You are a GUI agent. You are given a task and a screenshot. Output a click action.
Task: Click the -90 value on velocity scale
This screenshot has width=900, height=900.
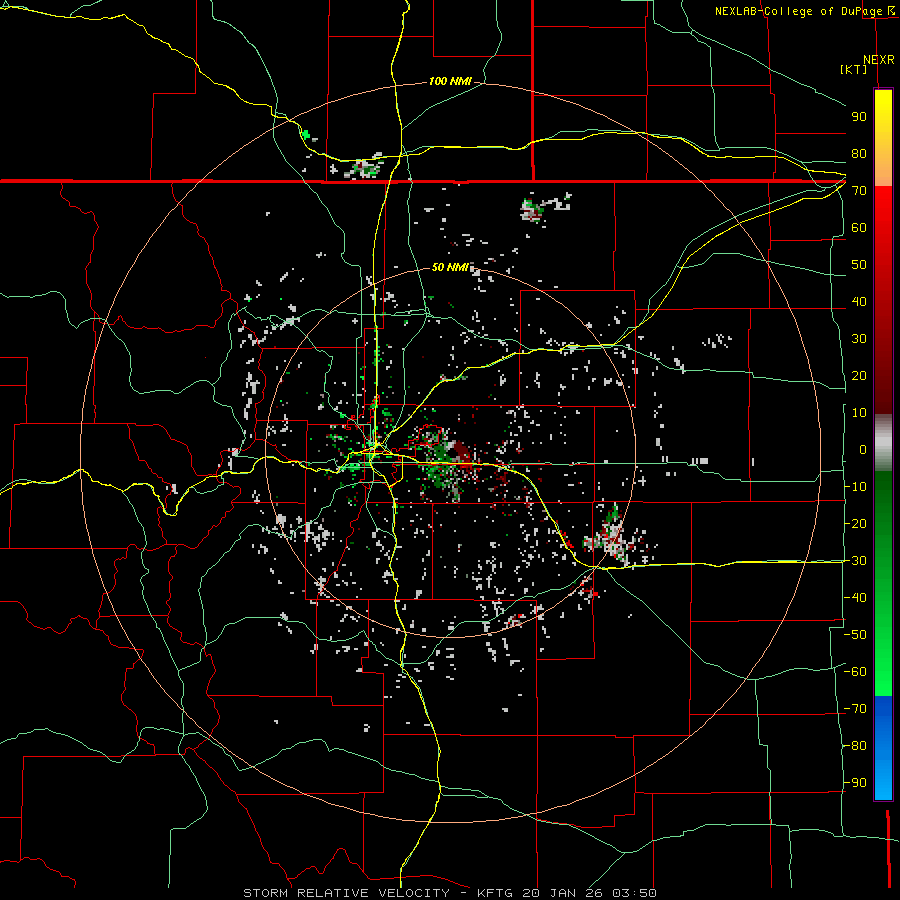pos(855,783)
